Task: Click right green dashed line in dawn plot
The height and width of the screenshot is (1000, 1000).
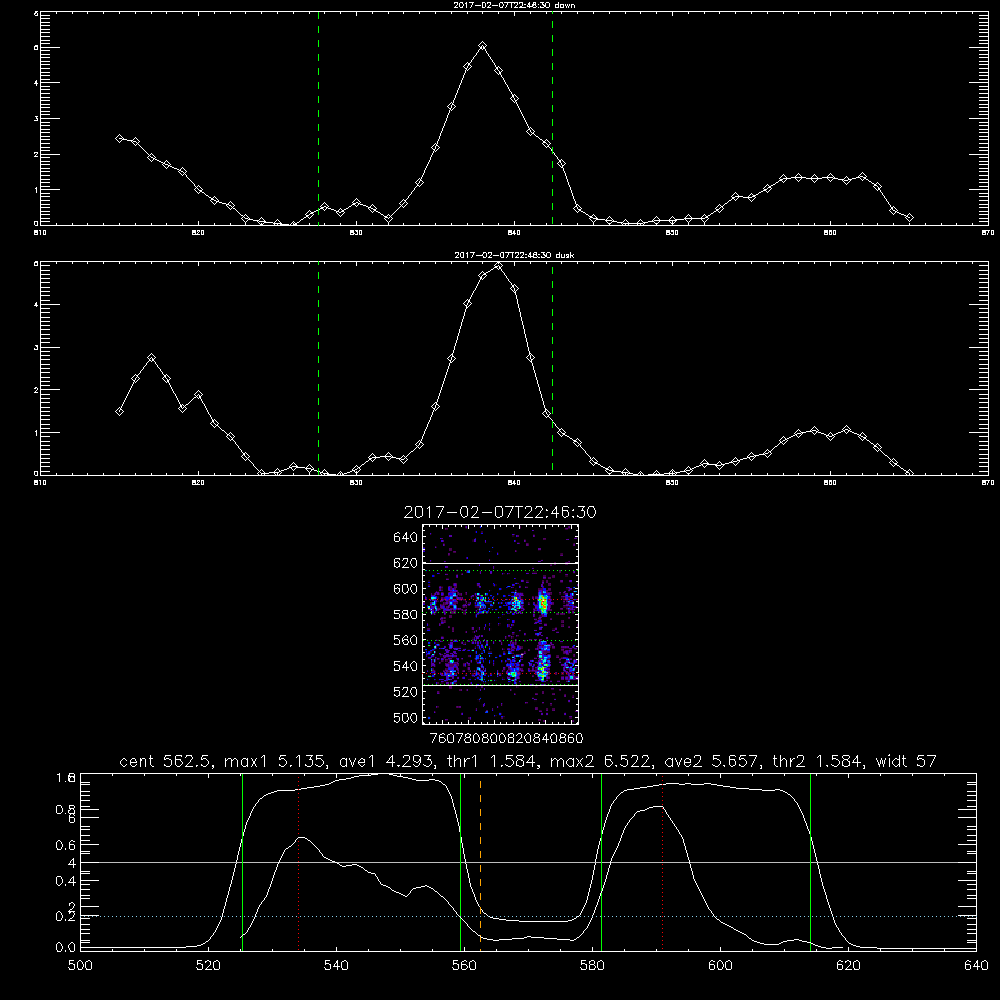Action: pyautogui.click(x=552, y=121)
